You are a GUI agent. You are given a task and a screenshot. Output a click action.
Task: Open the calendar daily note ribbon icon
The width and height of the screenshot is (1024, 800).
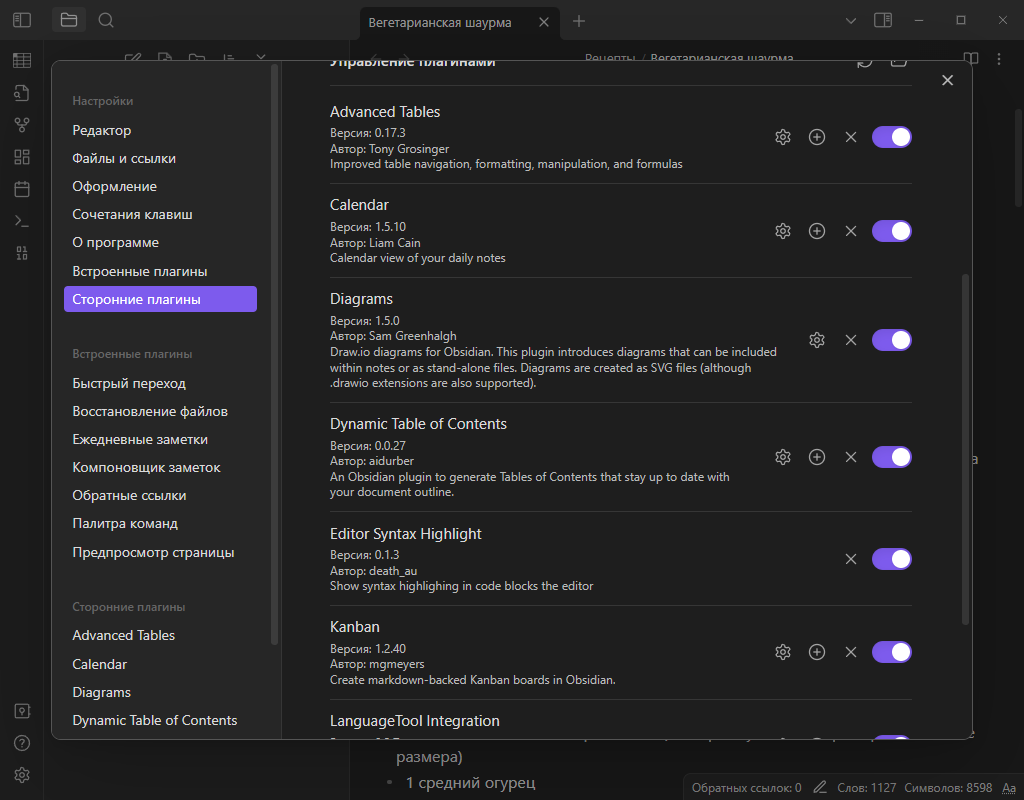coord(22,189)
